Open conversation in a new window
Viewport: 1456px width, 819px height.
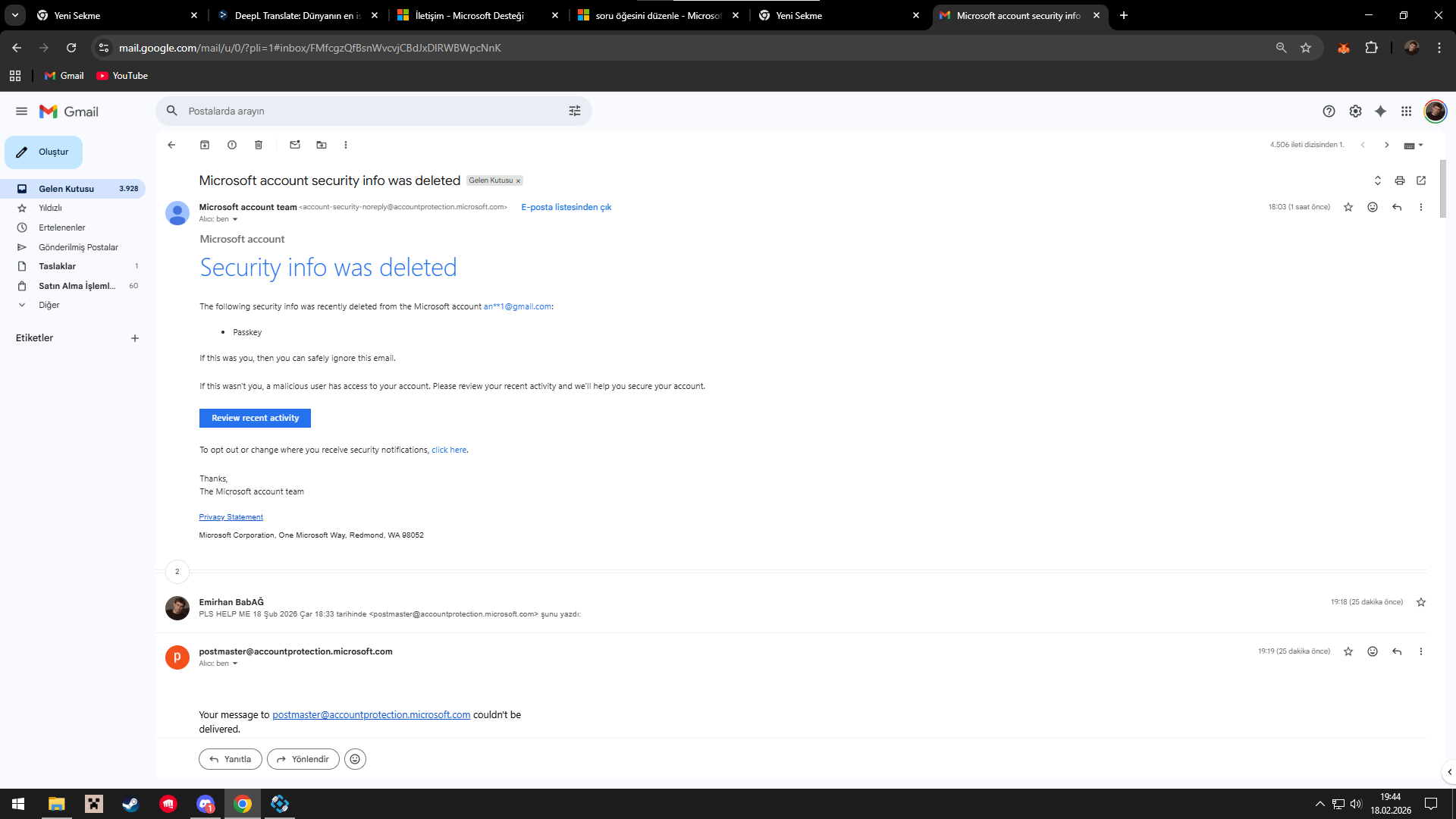click(x=1421, y=180)
